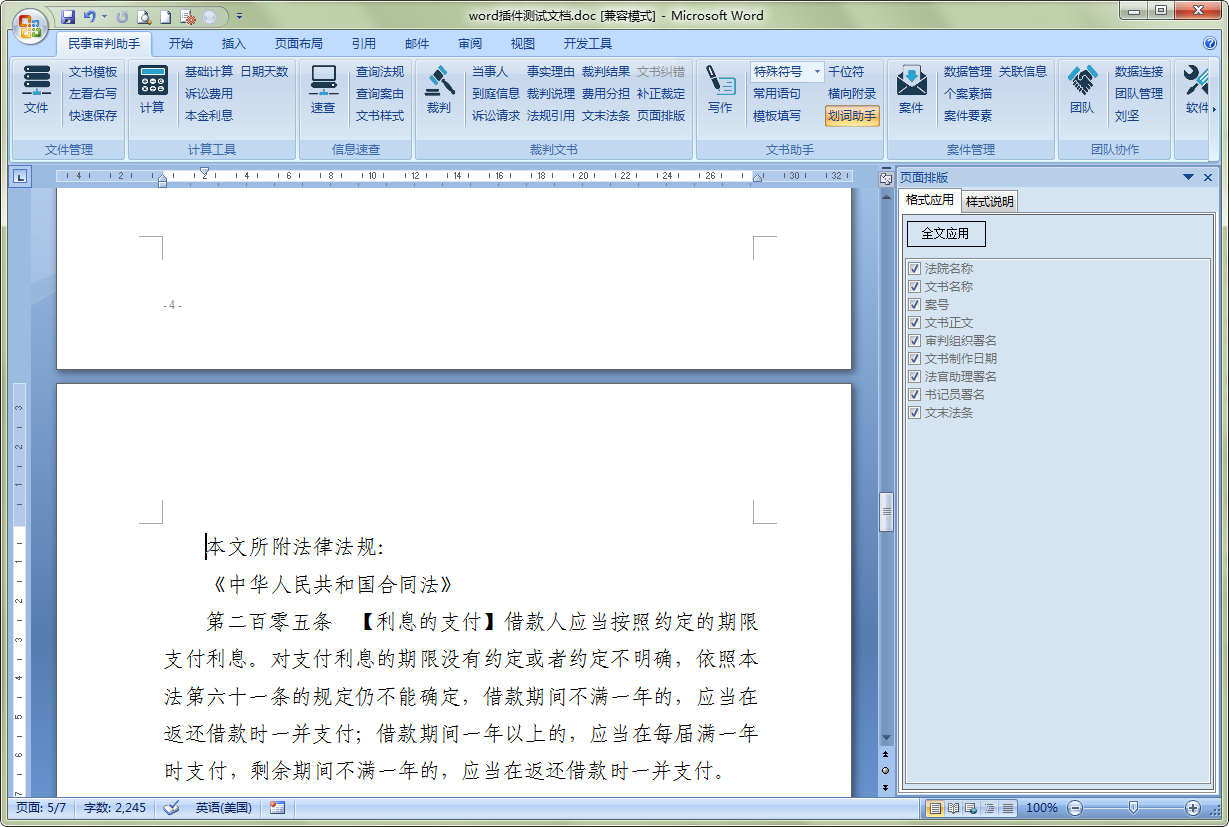Click the zoom in plus button
Viewport: 1229px width, 827px height.
(1193, 808)
